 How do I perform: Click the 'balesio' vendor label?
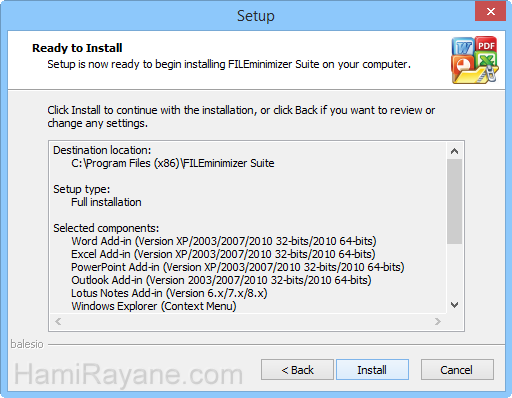[x=27, y=344]
